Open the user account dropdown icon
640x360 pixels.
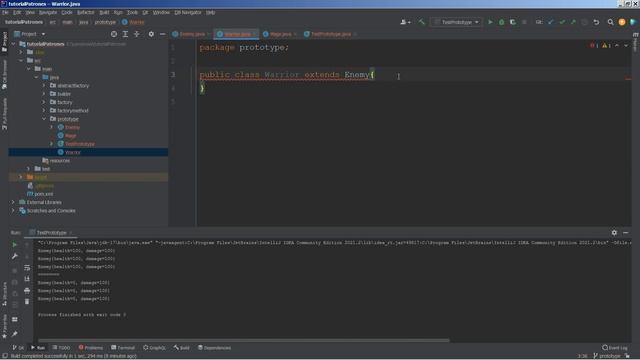(x=405, y=22)
